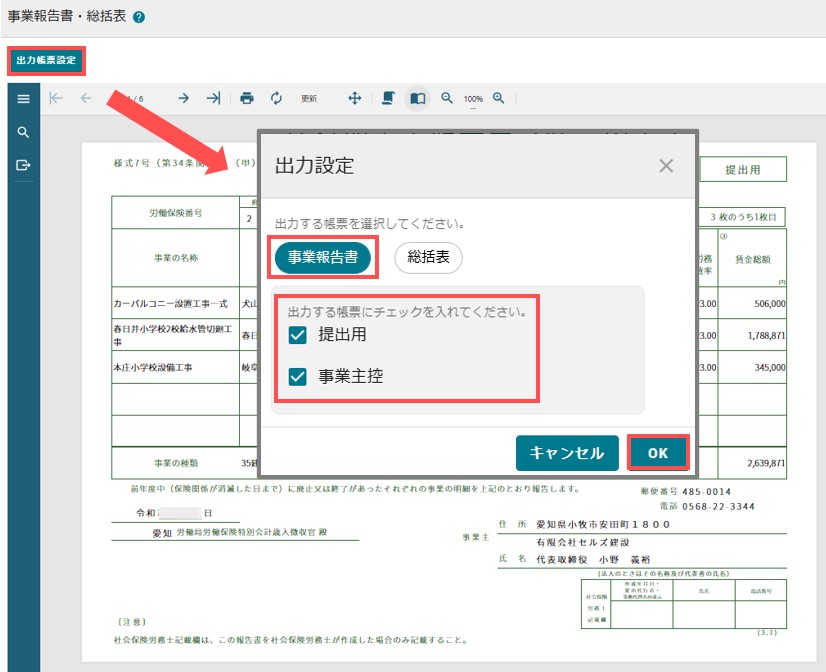Click the 春日井小学校2校給水管切廻工事 row
Screen dimensions: 826x672
(173, 335)
